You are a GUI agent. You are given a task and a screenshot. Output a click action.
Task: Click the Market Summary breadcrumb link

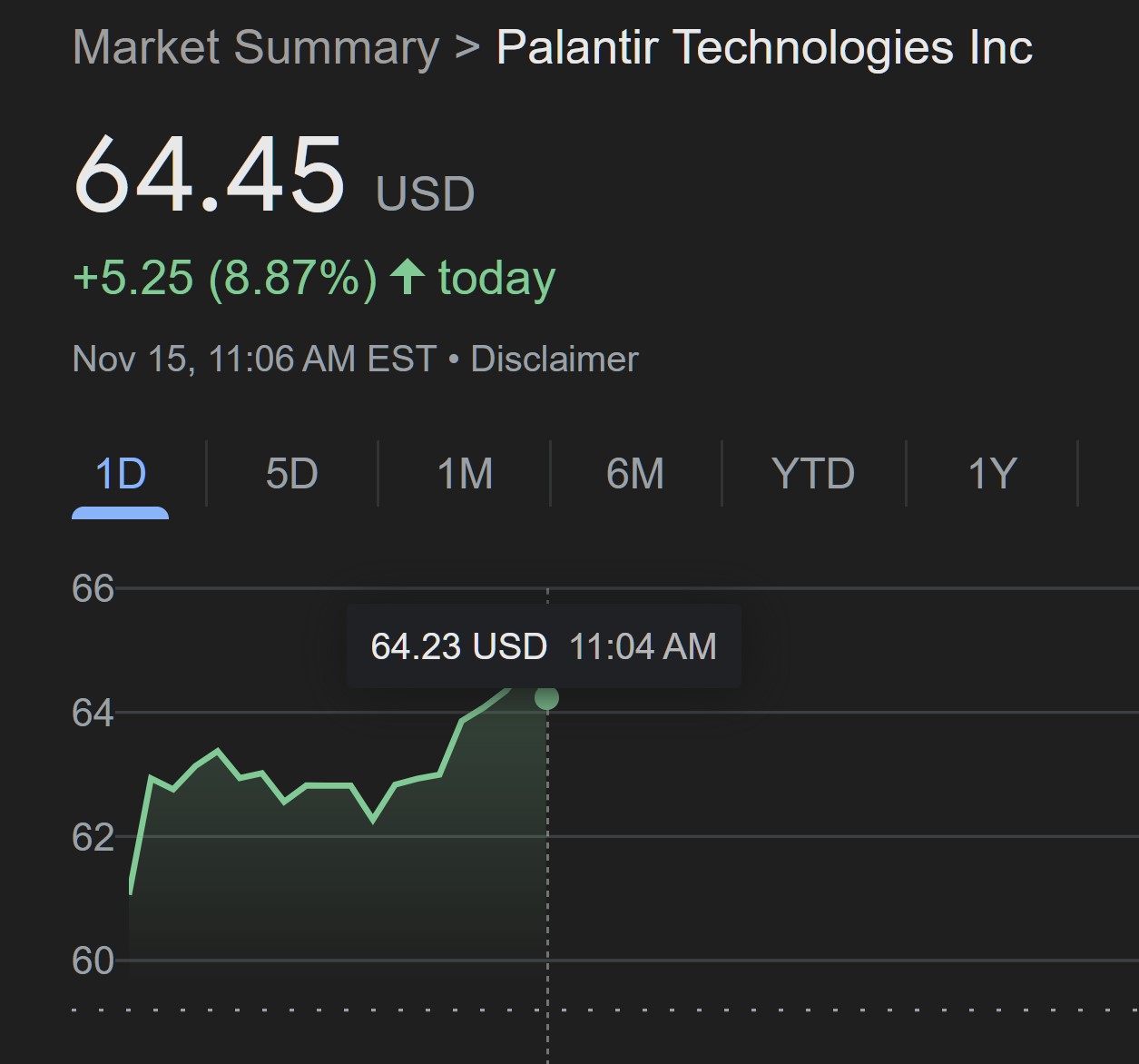click(255, 47)
